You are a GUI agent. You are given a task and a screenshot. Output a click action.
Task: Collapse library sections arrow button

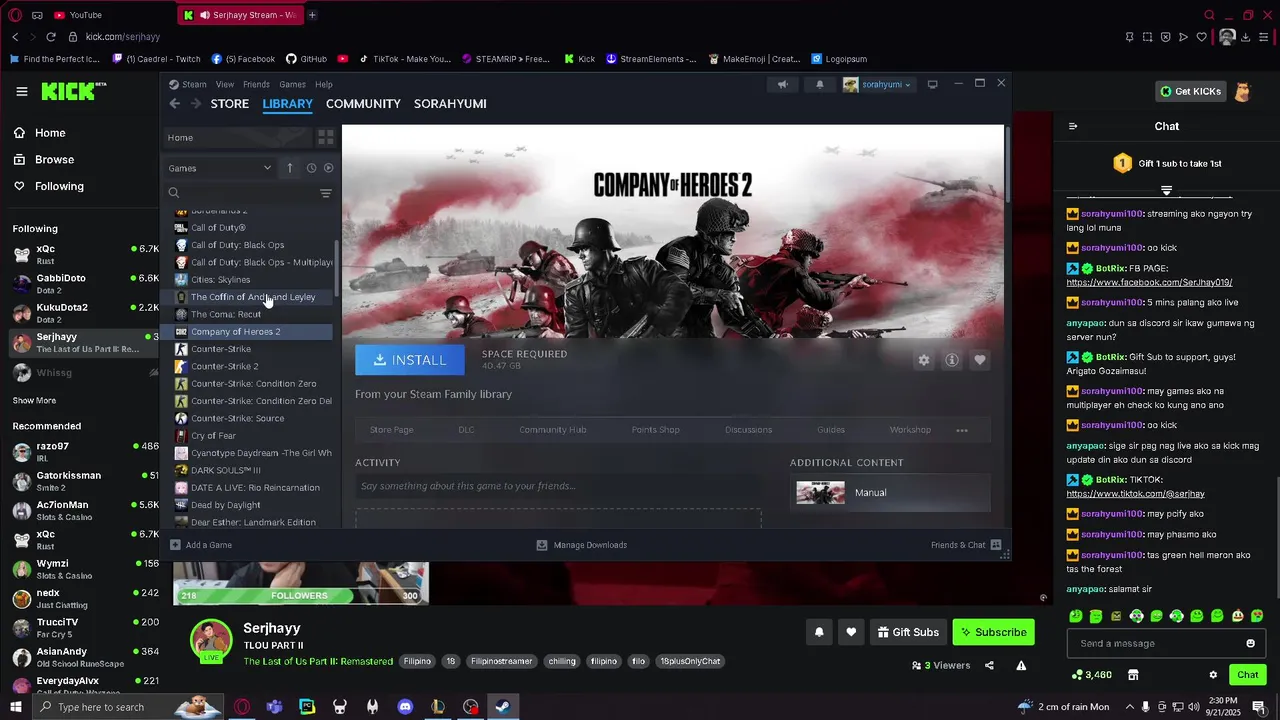coord(290,168)
